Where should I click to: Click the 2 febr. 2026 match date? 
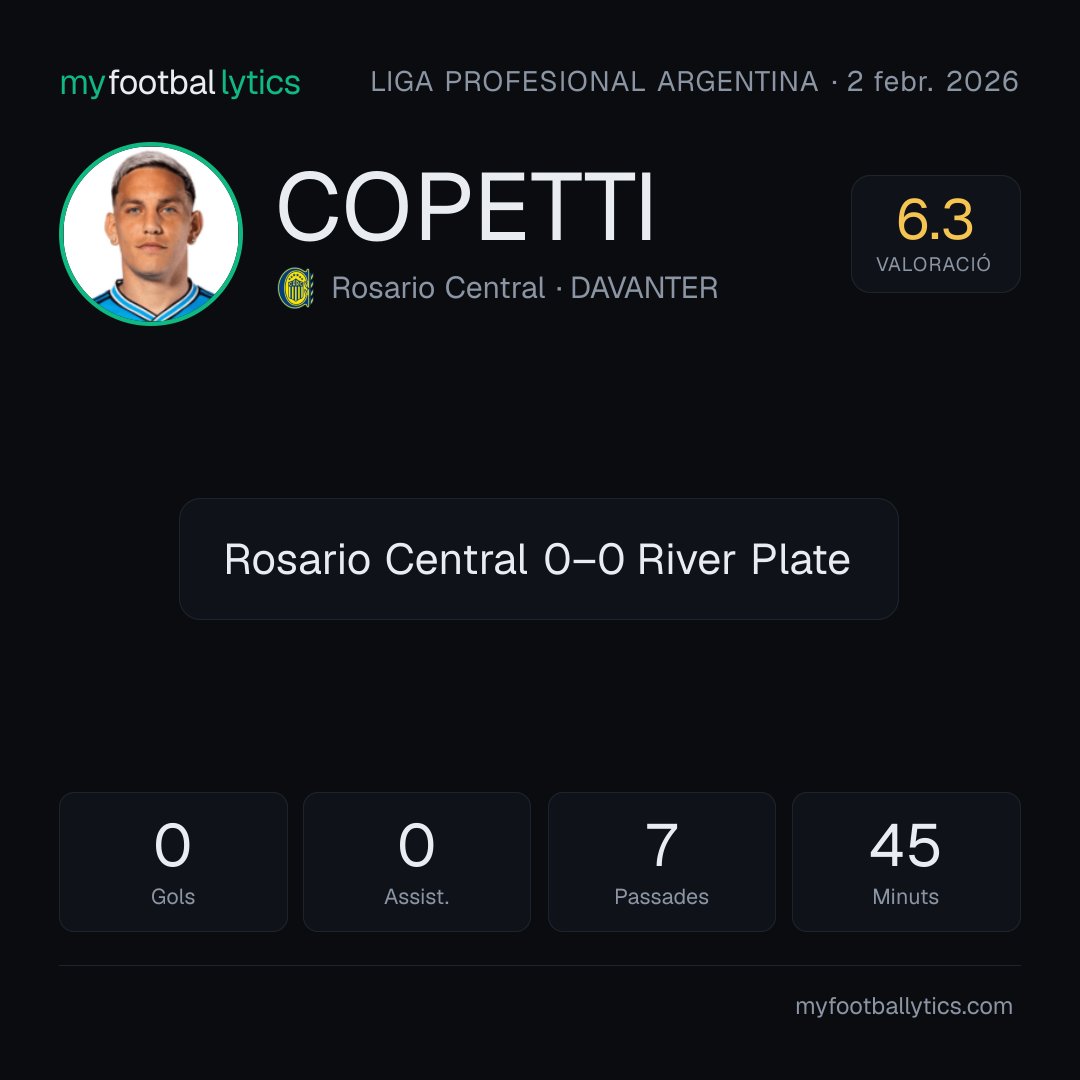tap(933, 82)
